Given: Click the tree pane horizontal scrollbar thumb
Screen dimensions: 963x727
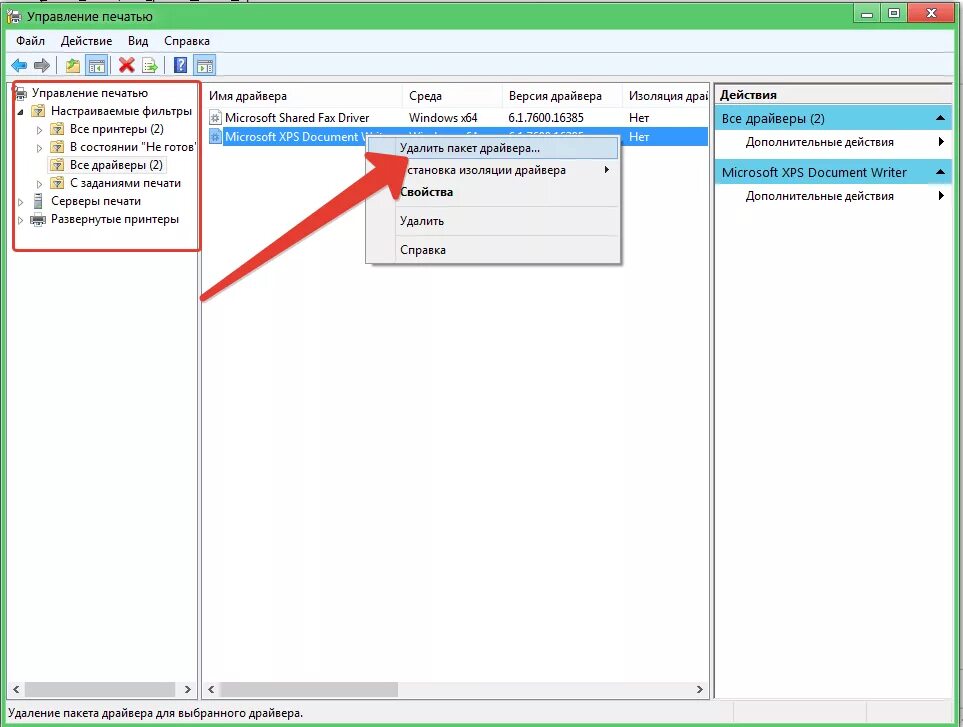Looking at the screenshot, I should [x=99, y=690].
